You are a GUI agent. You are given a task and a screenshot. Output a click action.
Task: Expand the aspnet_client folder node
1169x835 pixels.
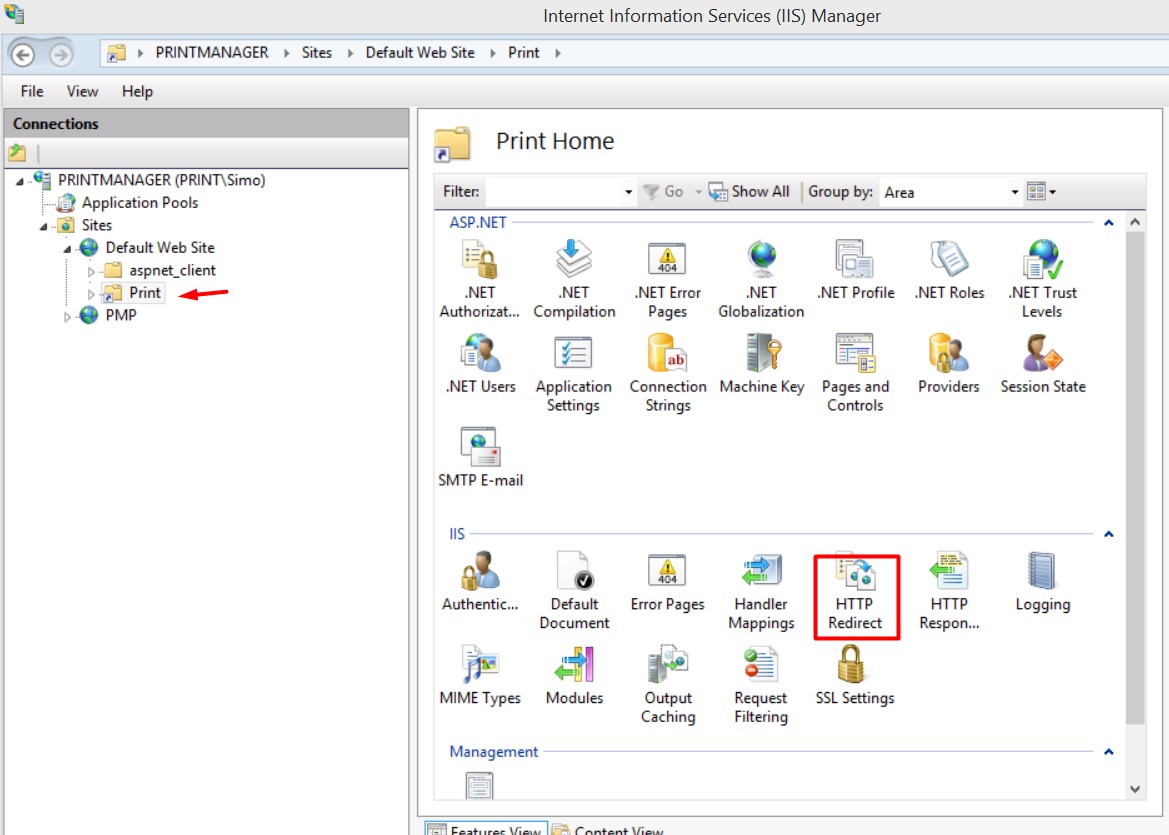click(x=91, y=271)
